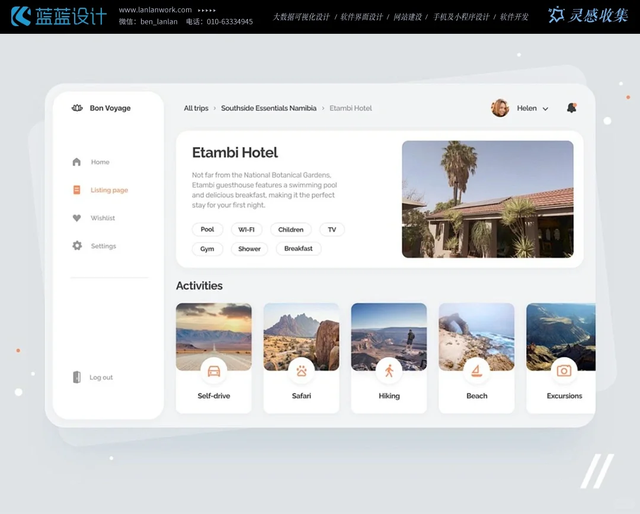This screenshot has height=514, width=640.
Task: Click Helen's profile avatar
Action: (500, 108)
